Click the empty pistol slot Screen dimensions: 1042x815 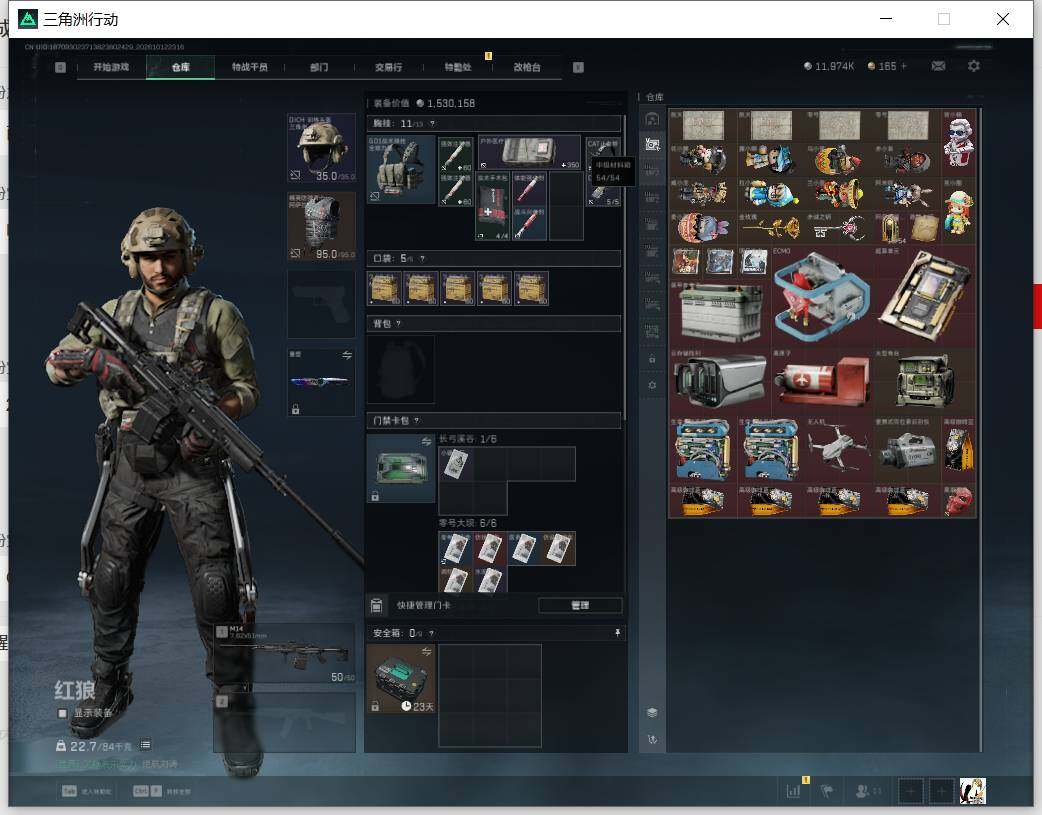[321, 304]
